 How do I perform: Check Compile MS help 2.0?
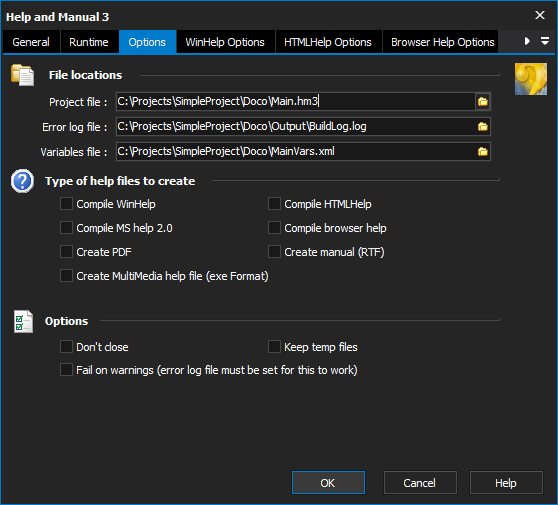pos(66,228)
